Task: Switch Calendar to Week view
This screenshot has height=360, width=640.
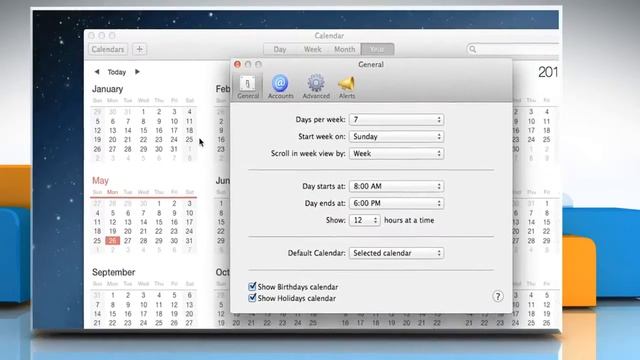Action: 312,49
